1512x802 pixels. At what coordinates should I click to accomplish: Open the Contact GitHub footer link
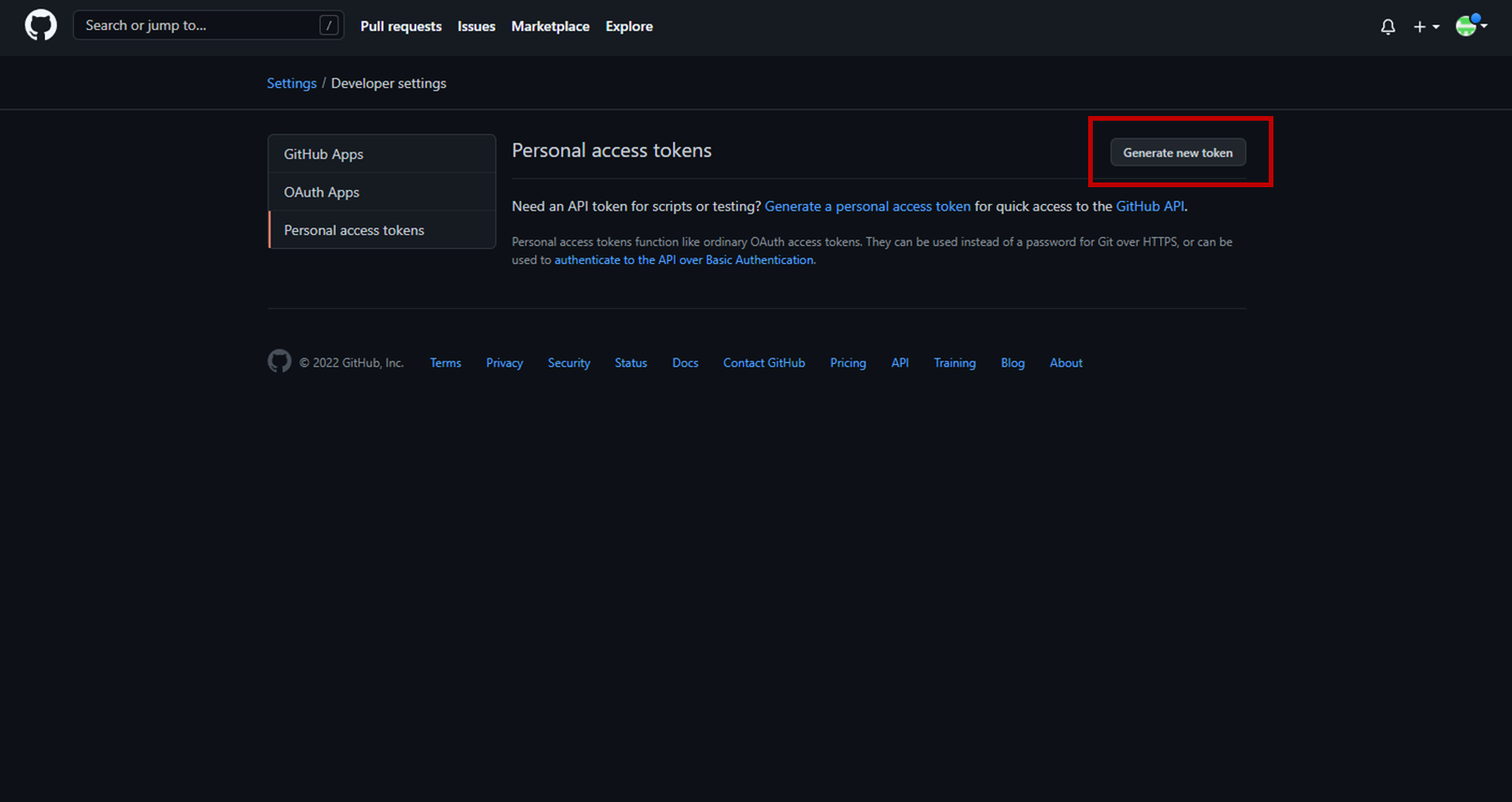point(763,363)
